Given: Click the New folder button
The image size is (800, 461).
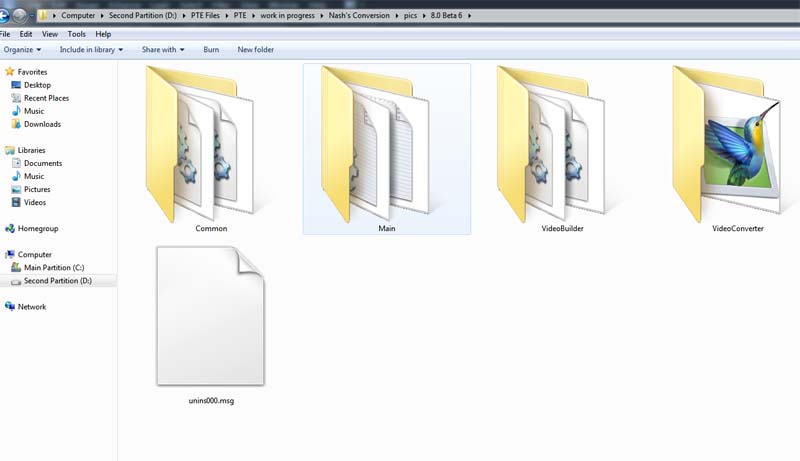Looking at the screenshot, I should click(x=256, y=49).
